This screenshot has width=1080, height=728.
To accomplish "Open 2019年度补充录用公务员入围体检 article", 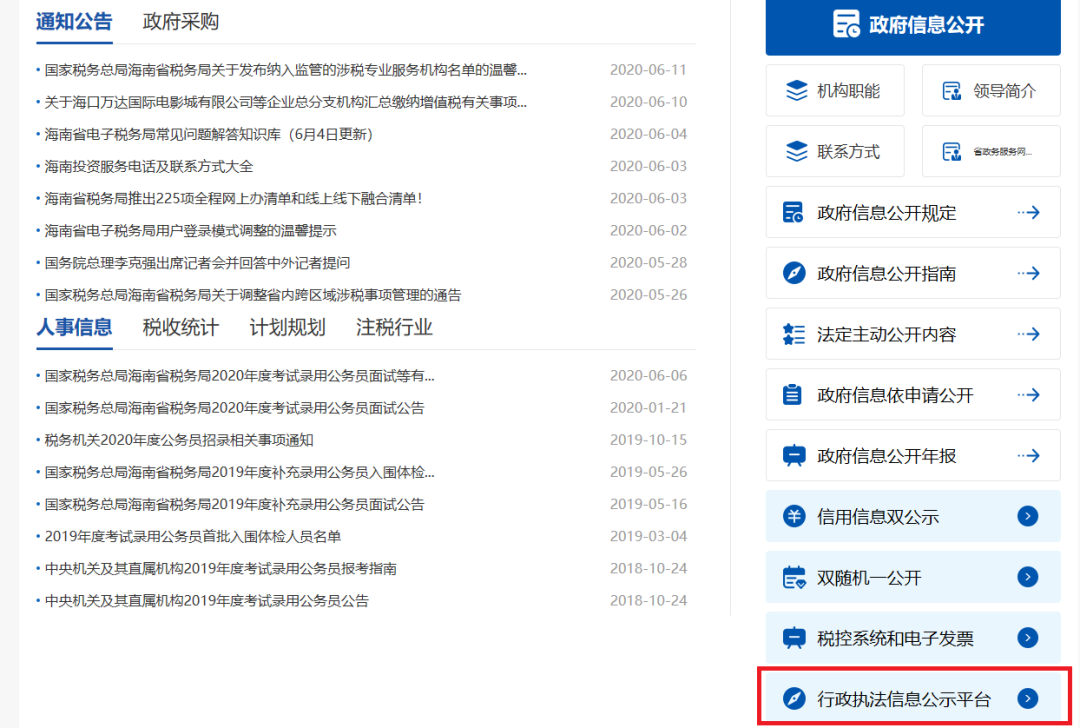I will point(240,472).
